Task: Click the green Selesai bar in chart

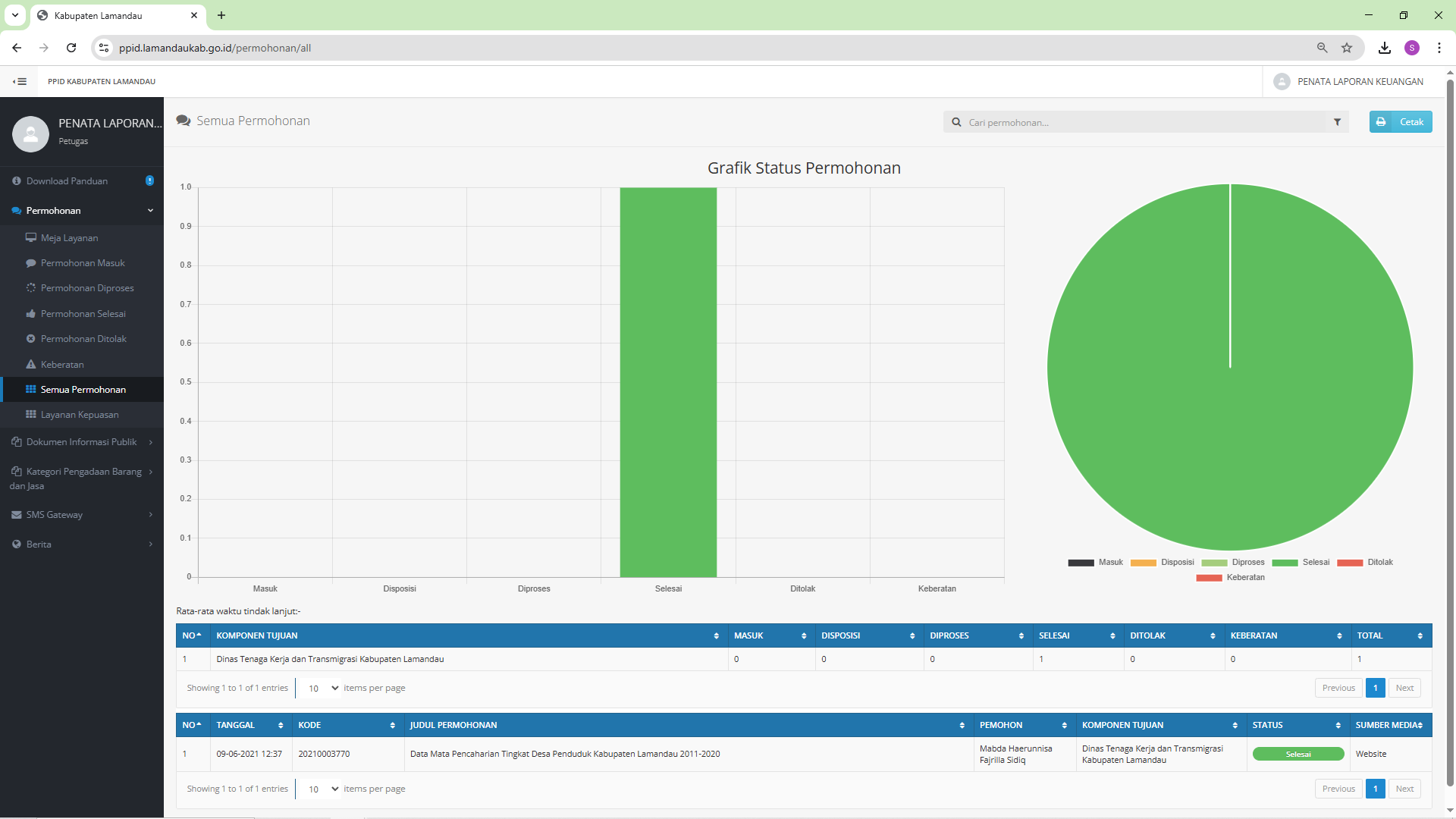Action: tap(668, 382)
